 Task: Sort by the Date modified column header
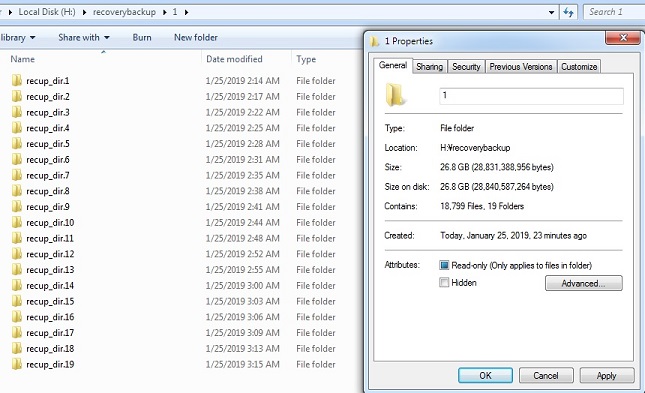pos(234,59)
